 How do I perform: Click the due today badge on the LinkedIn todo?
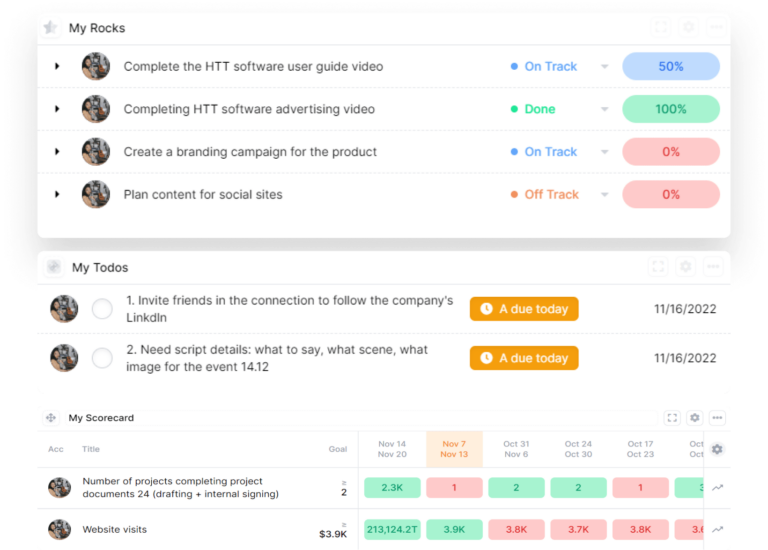pos(524,309)
